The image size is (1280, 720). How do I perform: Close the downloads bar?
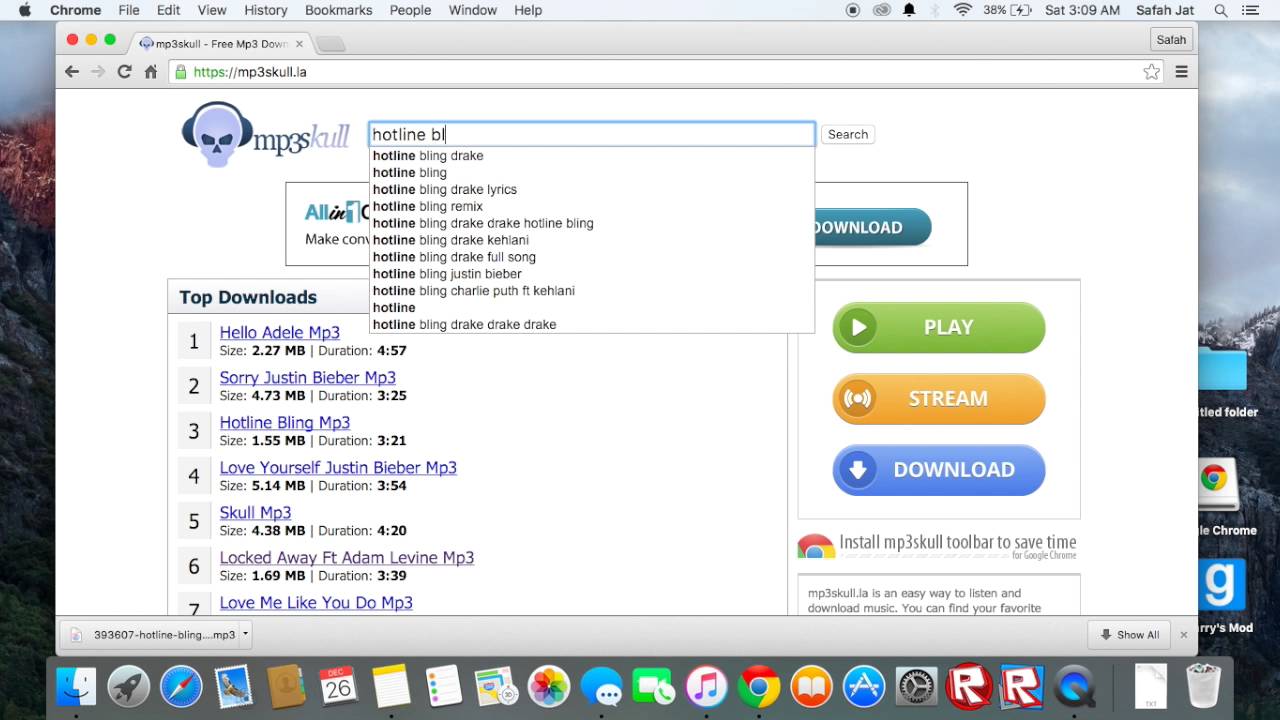click(x=1183, y=634)
